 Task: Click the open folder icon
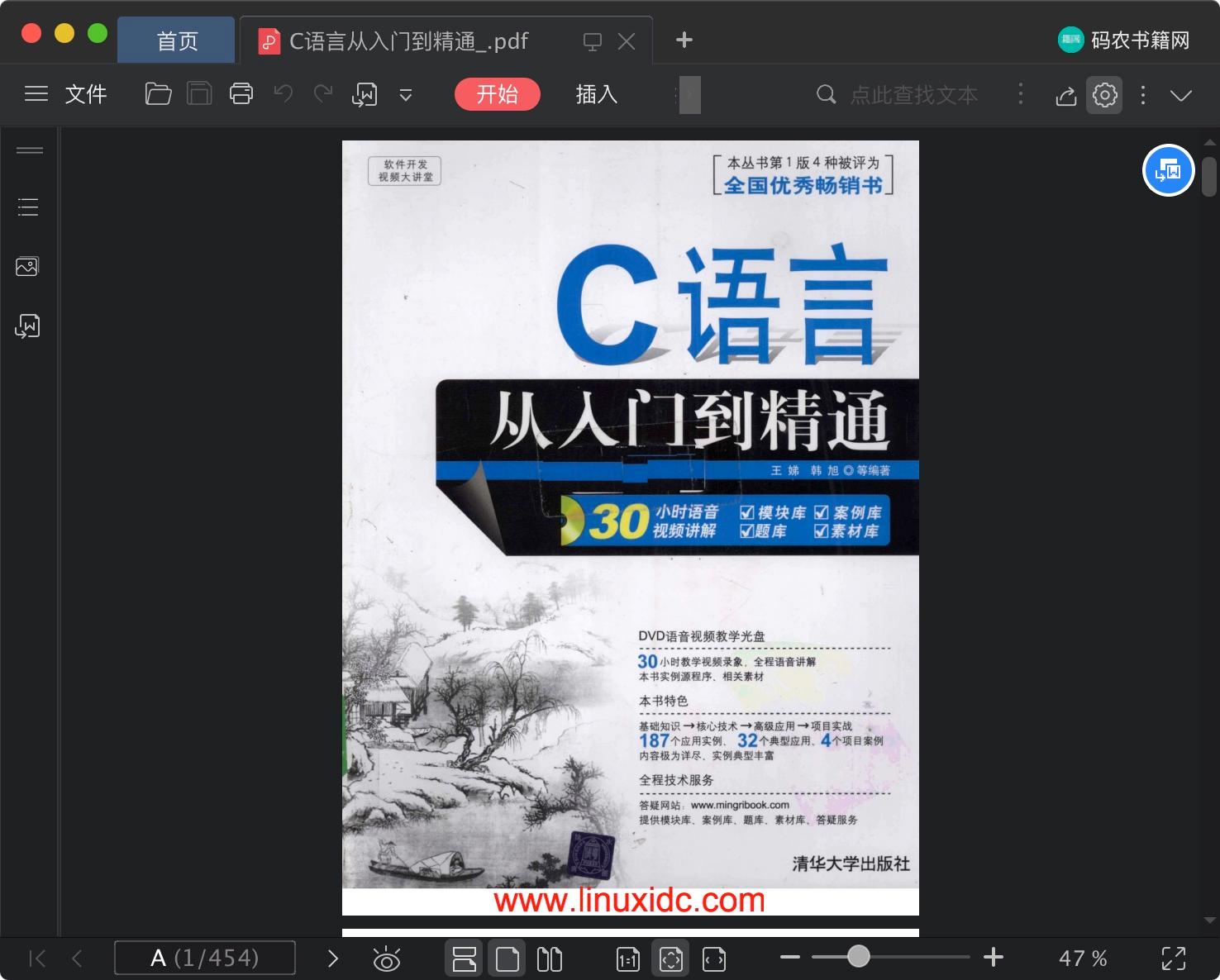pyautogui.click(x=158, y=94)
